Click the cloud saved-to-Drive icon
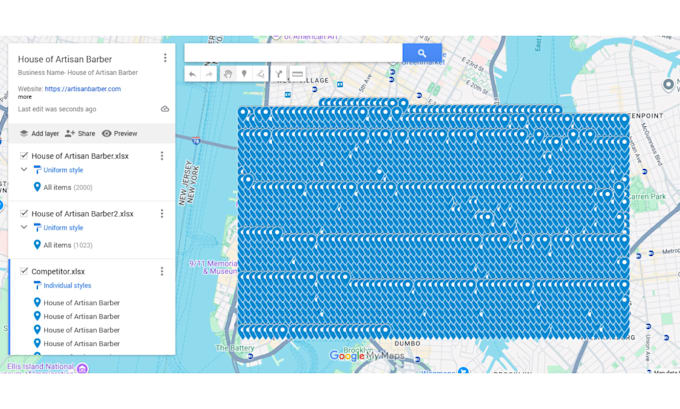This screenshot has height=409, width=680. (165, 109)
